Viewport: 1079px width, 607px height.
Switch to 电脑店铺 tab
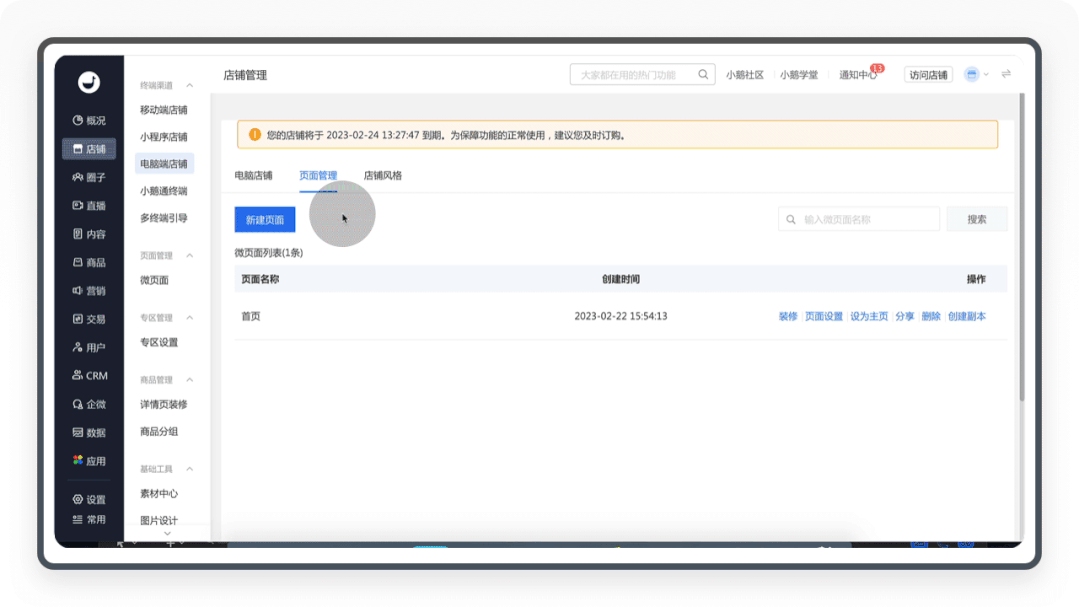pos(253,175)
